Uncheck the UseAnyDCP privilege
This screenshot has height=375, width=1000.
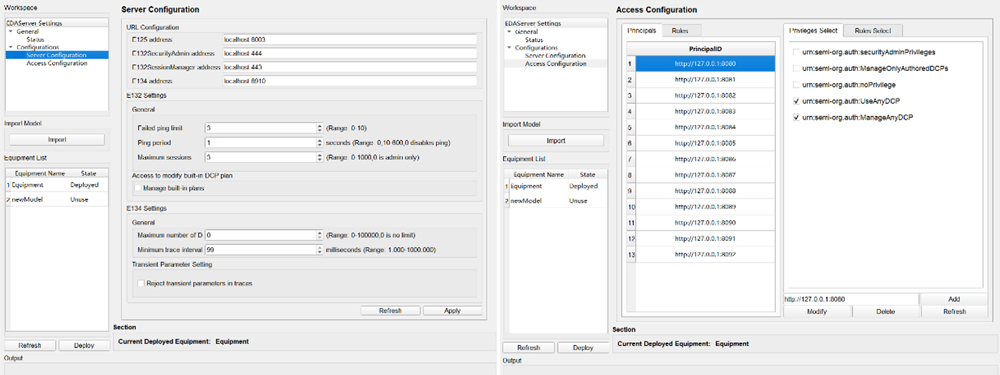click(795, 101)
